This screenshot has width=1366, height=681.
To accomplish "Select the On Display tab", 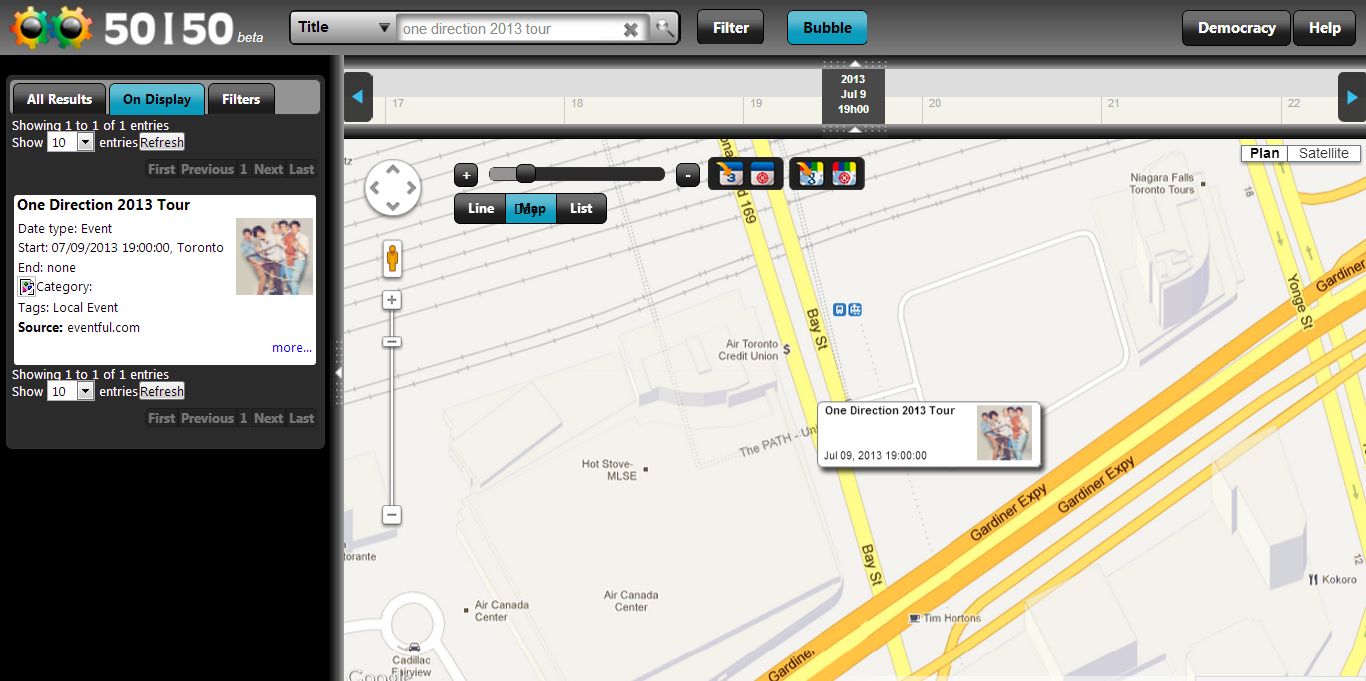I will pos(157,99).
